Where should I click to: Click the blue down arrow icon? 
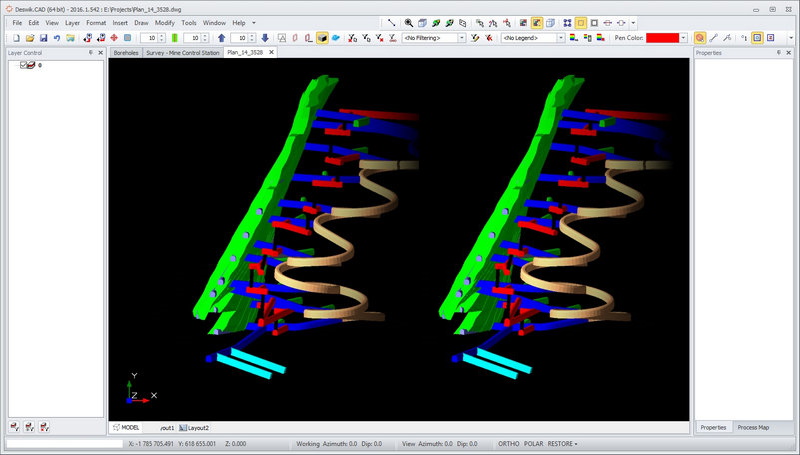pyautogui.click(x=265, y=38)
